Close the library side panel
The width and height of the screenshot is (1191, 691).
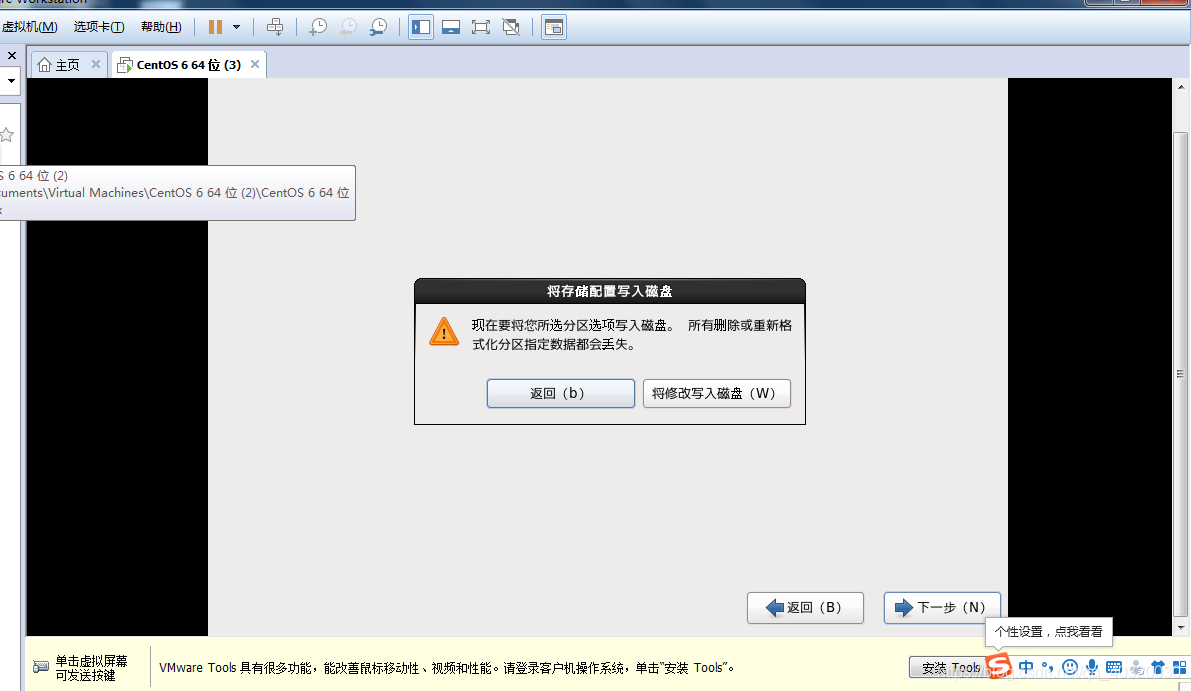(x=11, y=55)
